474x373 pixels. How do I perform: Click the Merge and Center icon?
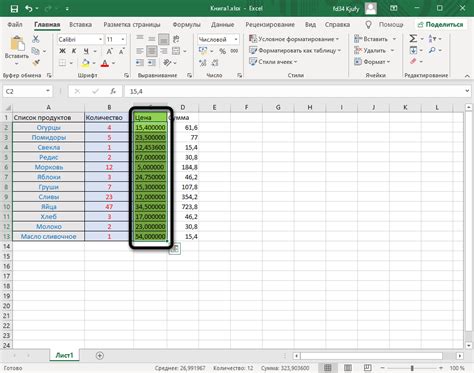(x=176, y=51)
